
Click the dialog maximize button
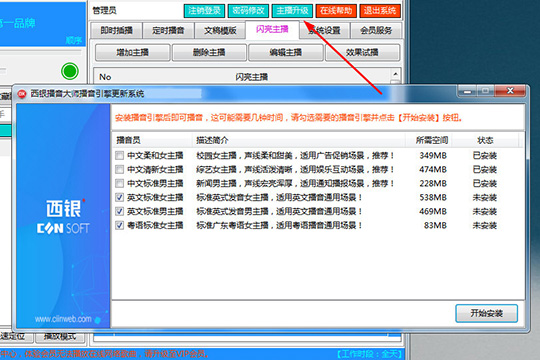485,91
